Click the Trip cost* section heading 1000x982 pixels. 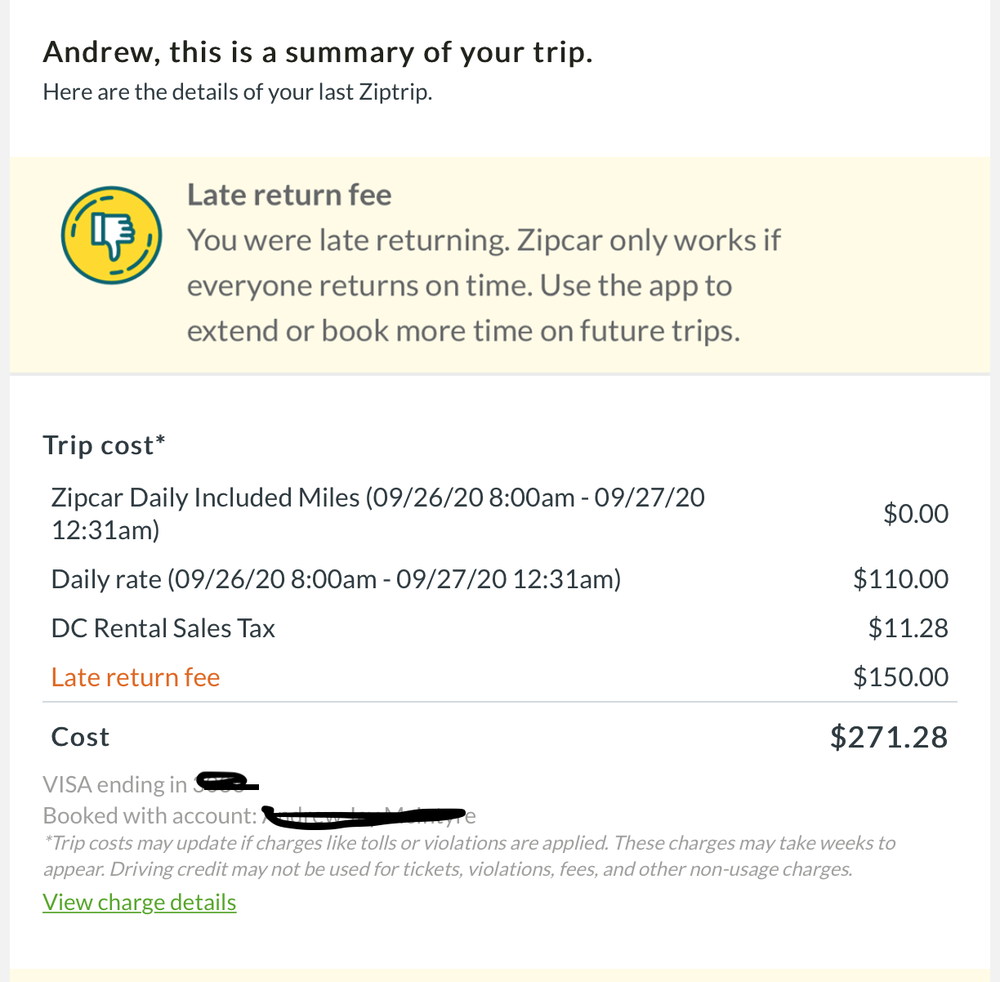(104, 445)
